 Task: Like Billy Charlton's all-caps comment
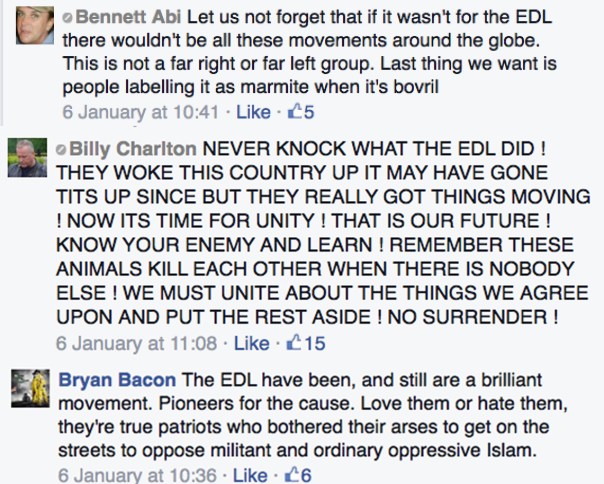250,344
